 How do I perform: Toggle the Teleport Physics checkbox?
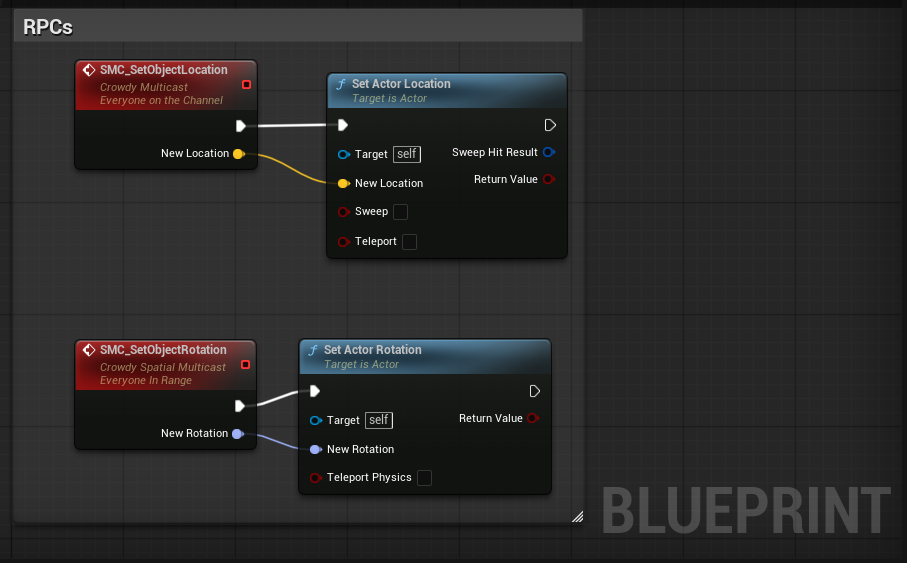click(x=425, y=478)
